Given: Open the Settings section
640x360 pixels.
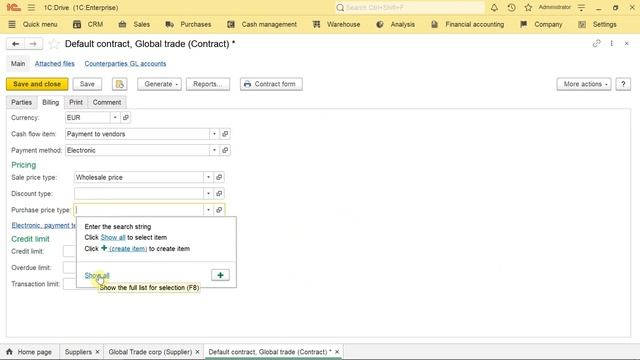Looking at the screenshot, I should pos(598,24).
